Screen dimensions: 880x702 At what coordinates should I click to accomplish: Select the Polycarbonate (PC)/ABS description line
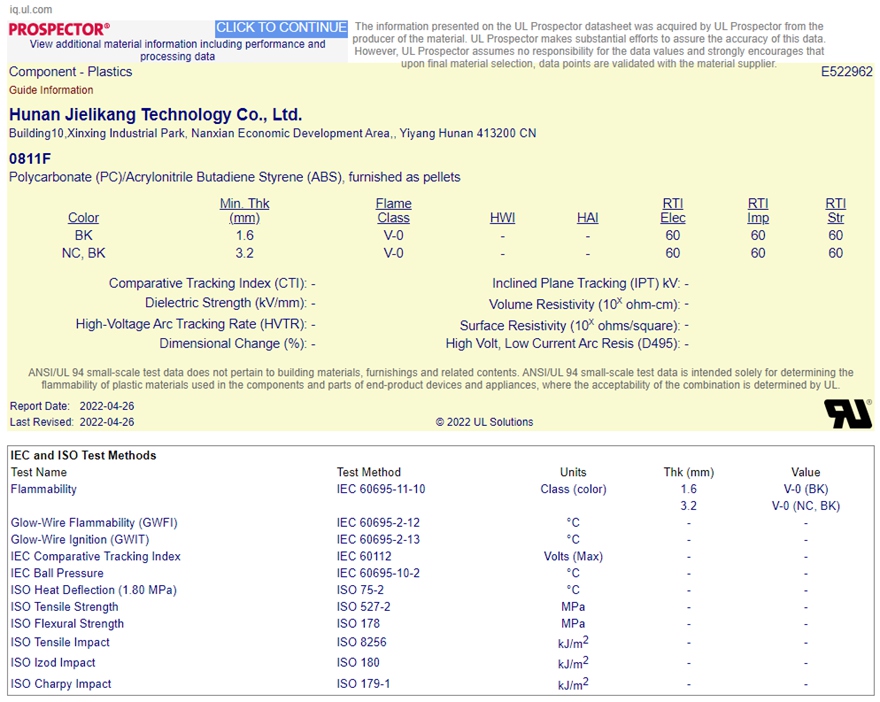coord(235,177)
